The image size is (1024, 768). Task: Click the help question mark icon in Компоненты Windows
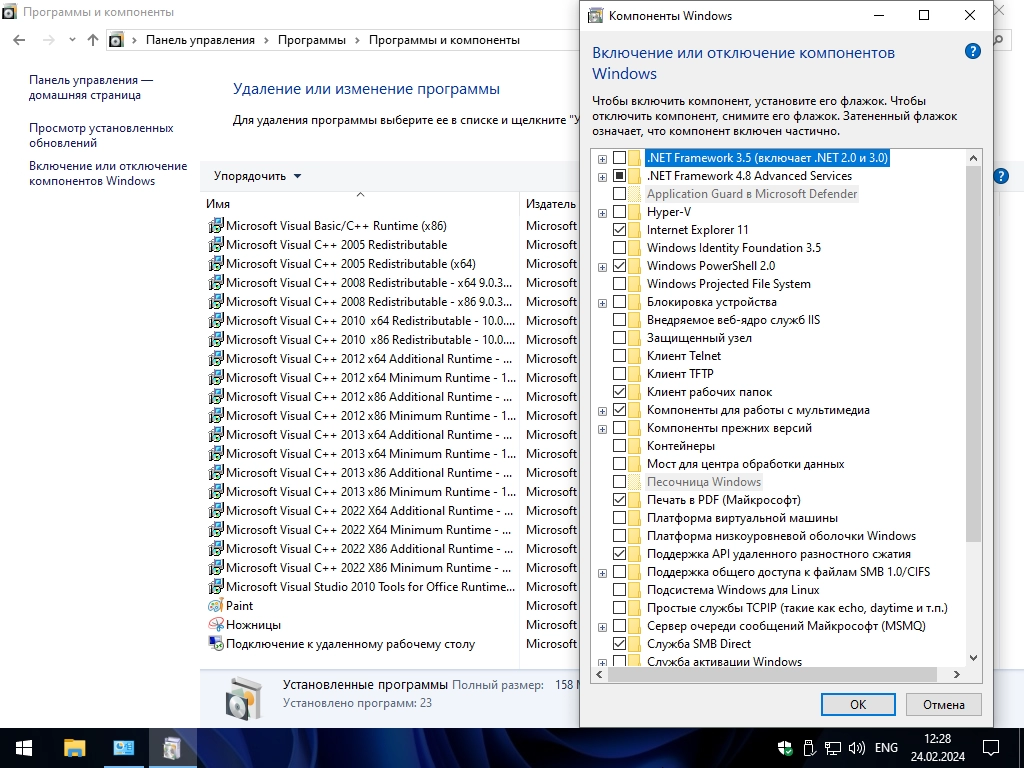click(972, 52)
